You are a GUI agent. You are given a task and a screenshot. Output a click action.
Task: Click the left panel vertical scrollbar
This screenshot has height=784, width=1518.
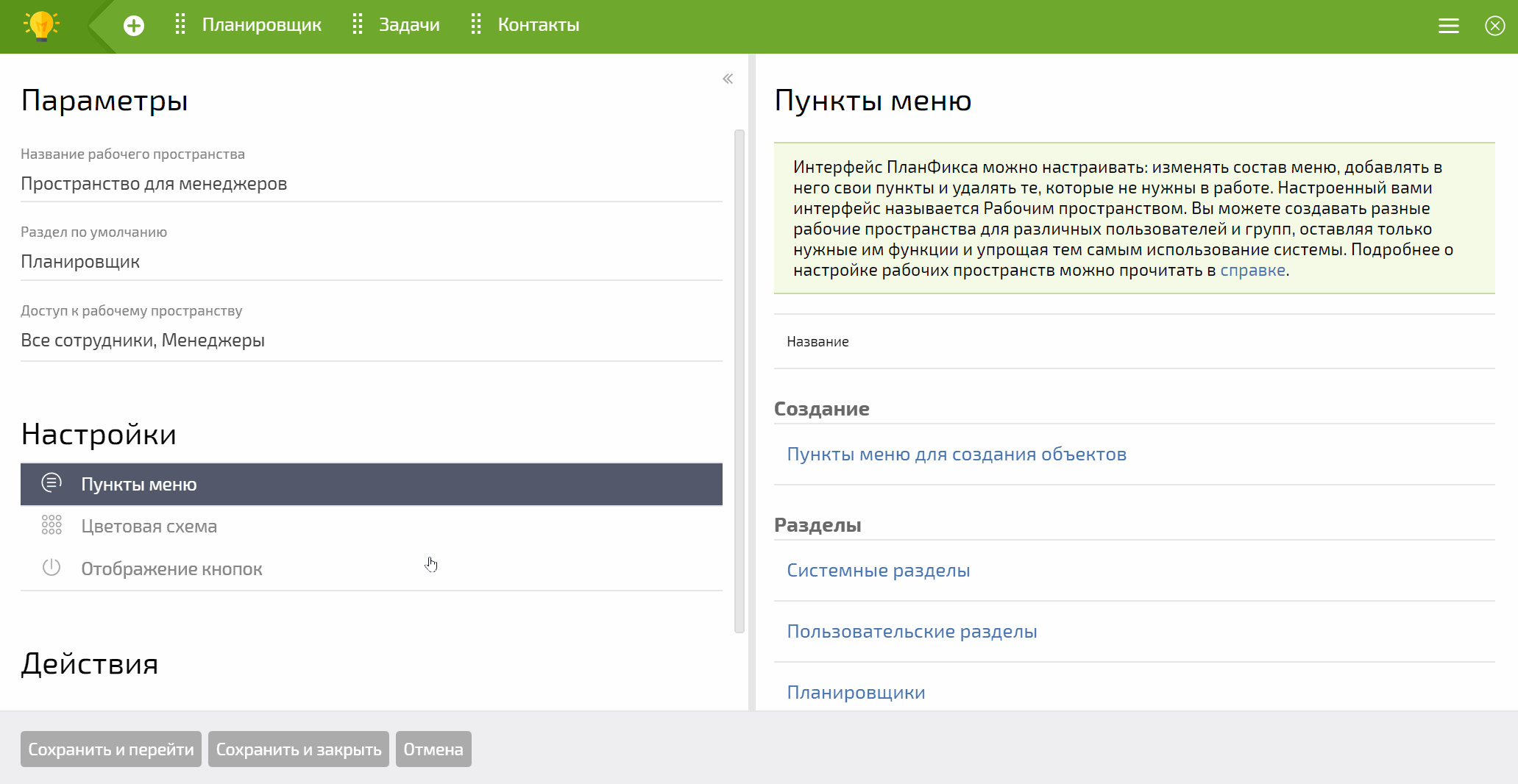coord(740,381)
